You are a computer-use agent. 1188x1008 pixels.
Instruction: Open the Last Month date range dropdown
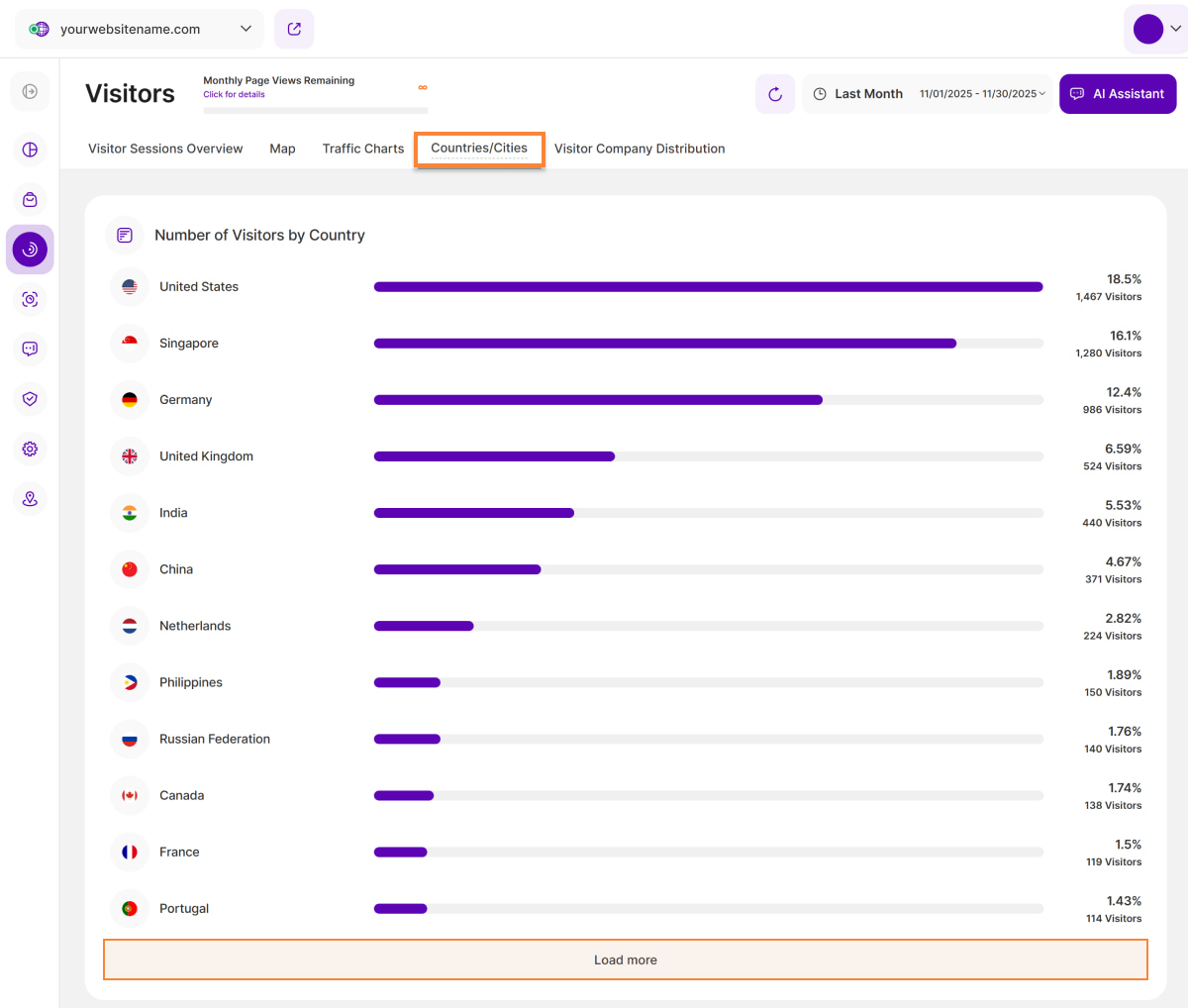coord(928,94)
